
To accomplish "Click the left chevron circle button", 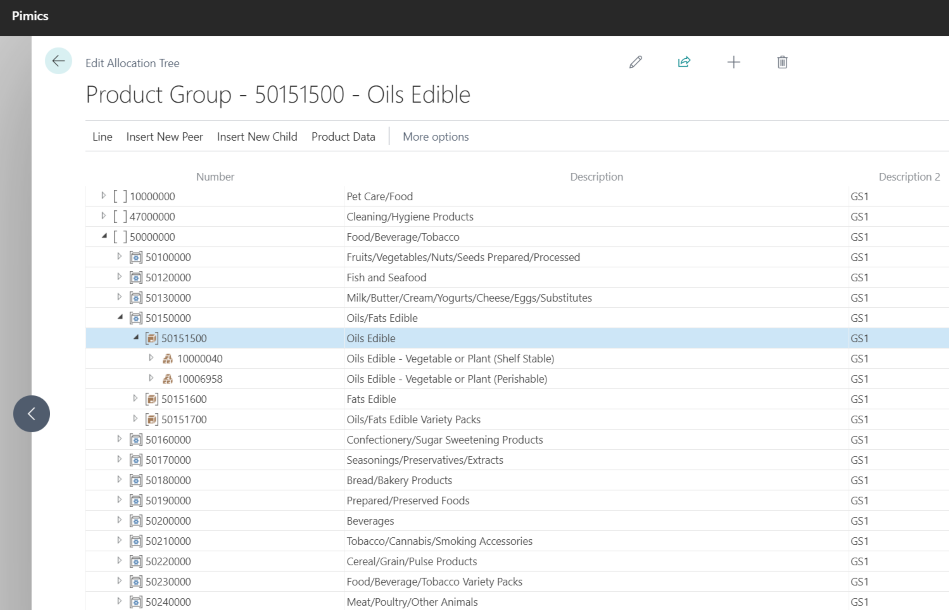I will pyautogui.click(x=31, y=413).
